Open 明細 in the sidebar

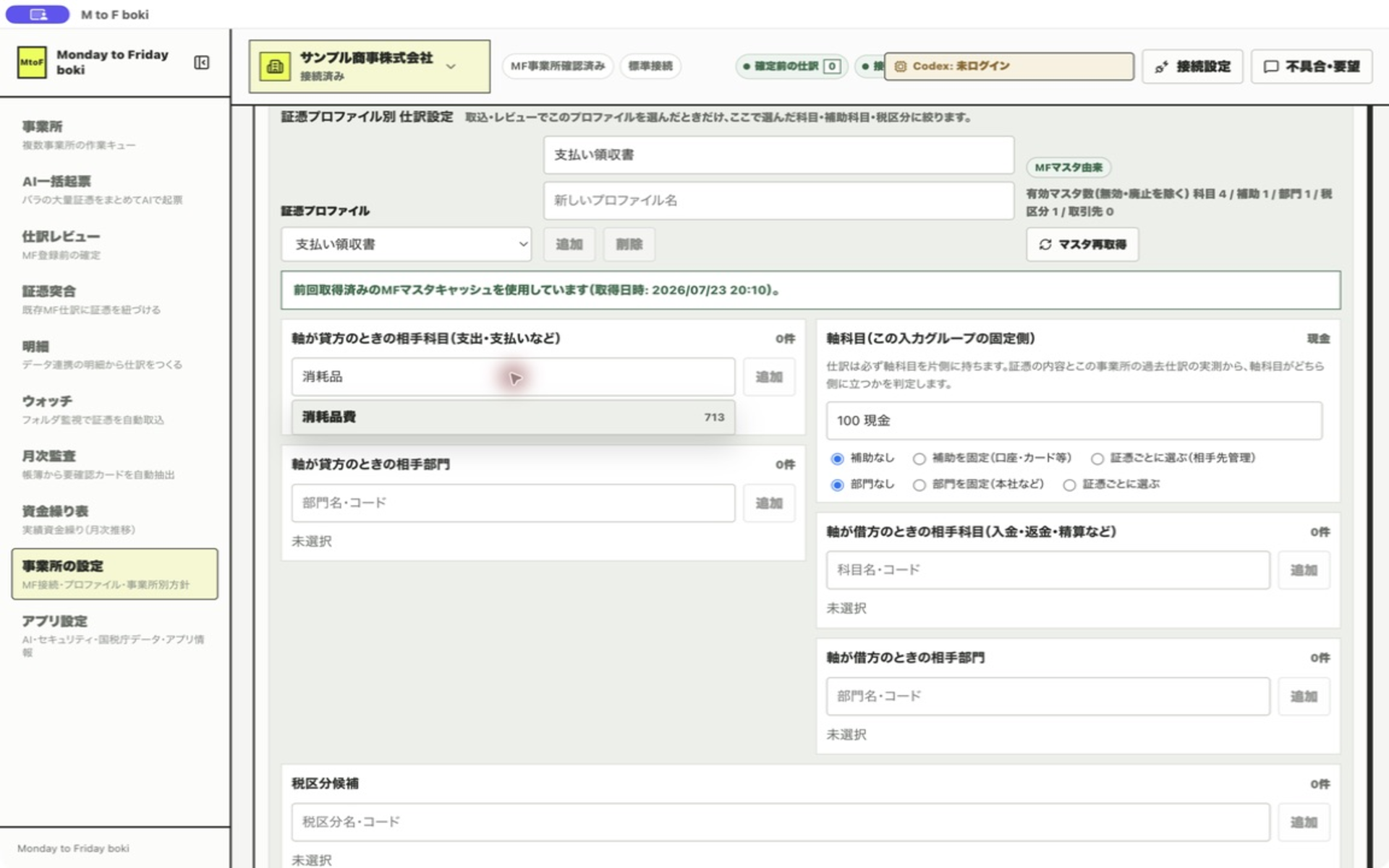point(115,354)
